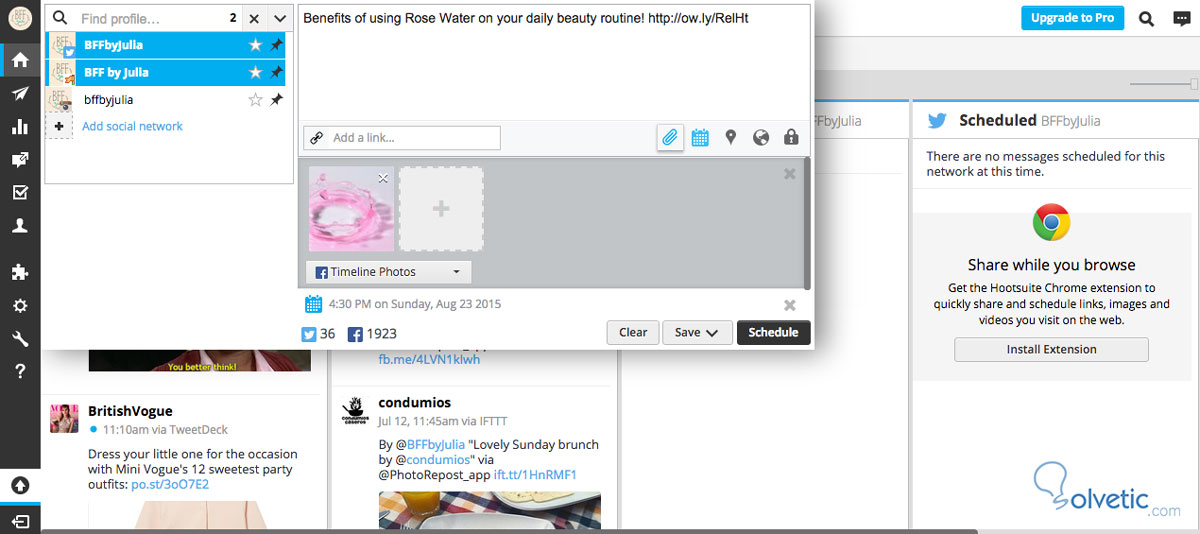The height and width of the screenshot is (534, 1200).
Task: Open the Publisher paper plane icon
Action: coord(20,93)
